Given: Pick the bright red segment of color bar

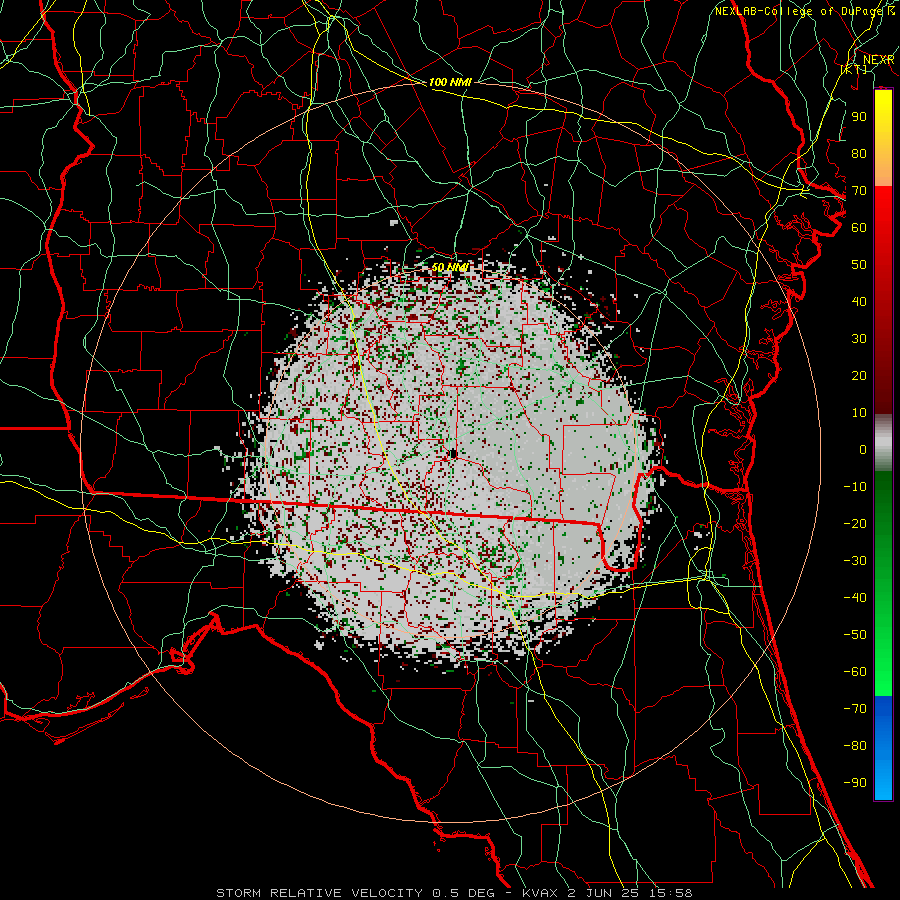Looking at the screenshot, I should coord(883,210).
